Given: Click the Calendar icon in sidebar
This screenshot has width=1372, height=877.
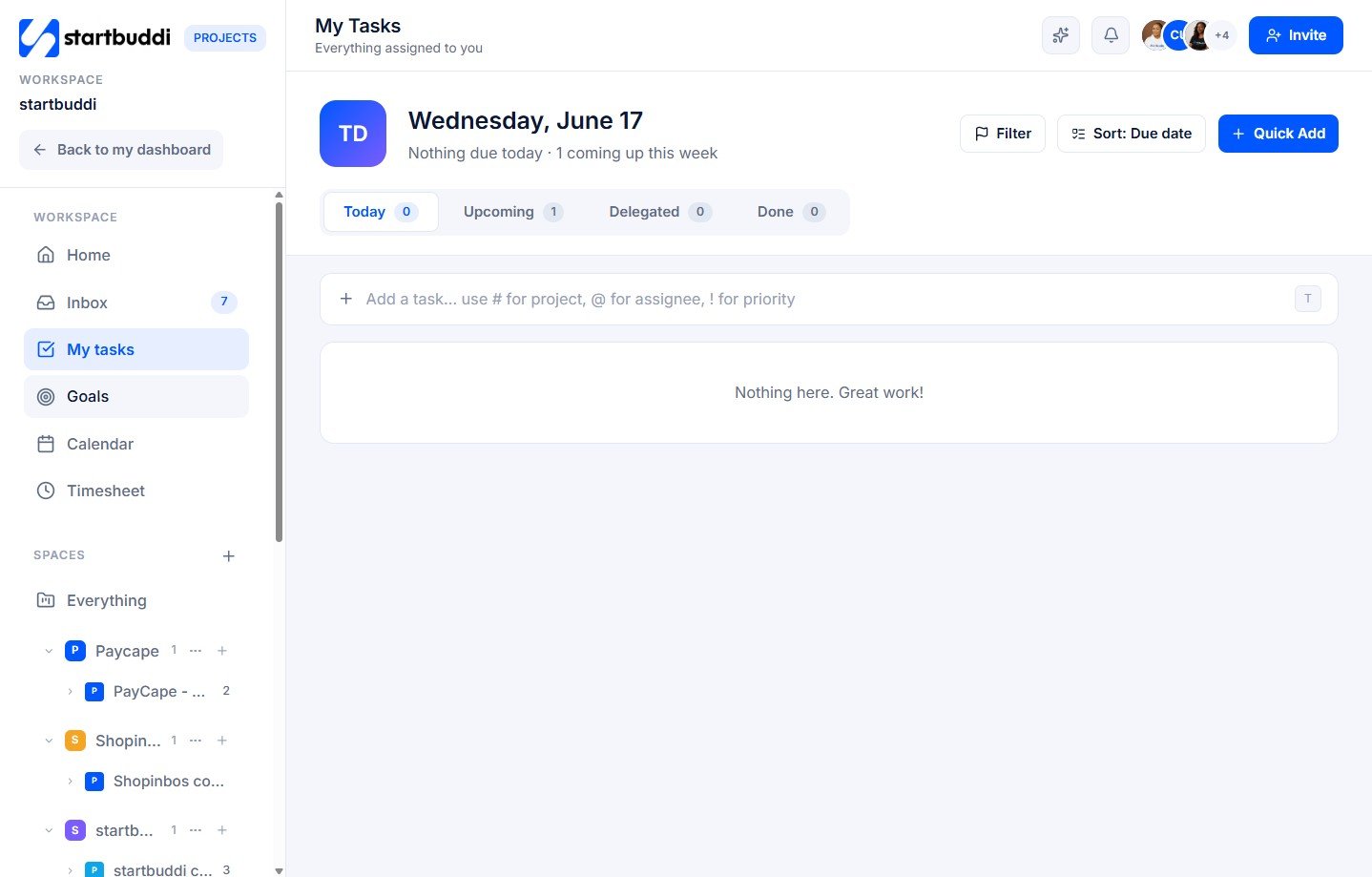Looking at the screenshot, I should pyautogui.click(x=46, y=444).
